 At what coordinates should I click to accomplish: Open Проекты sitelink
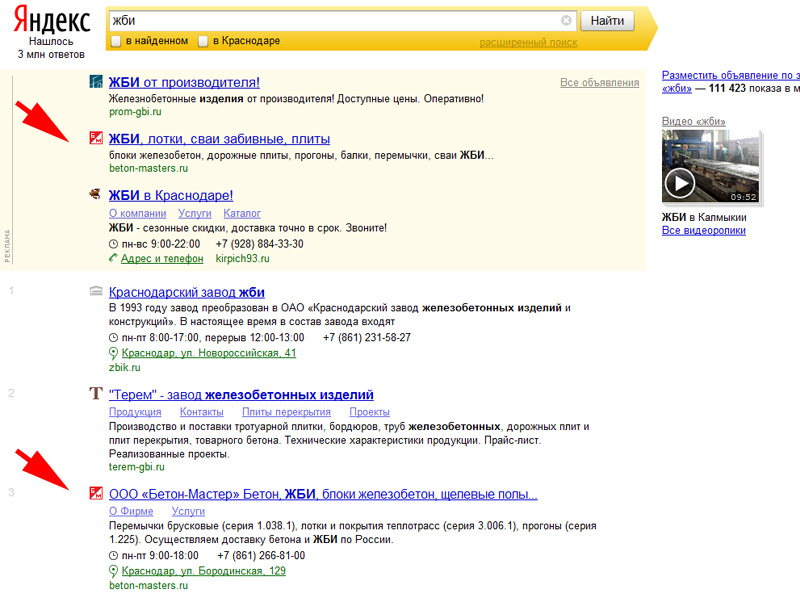(x=369, y=412)
